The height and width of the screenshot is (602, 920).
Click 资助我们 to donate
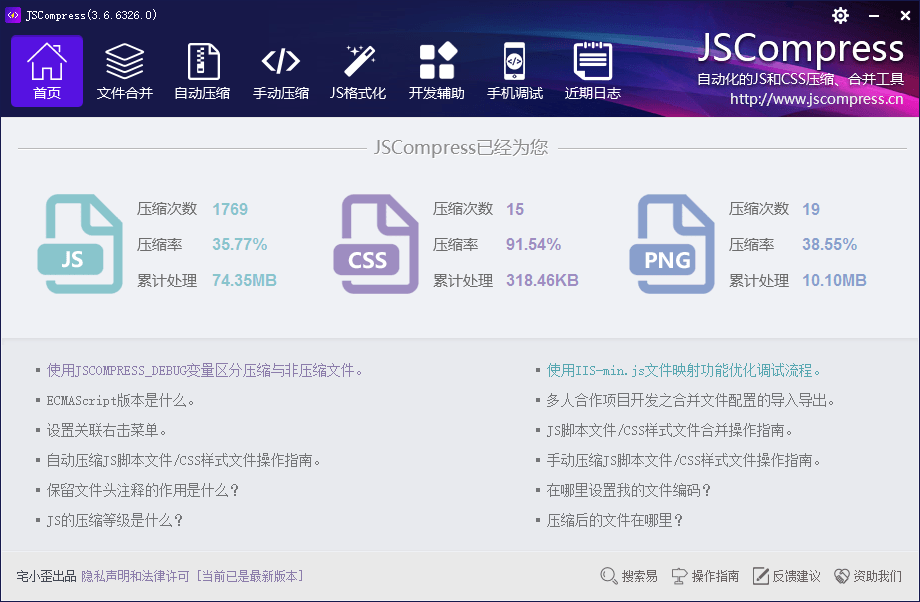pos(868,576)
